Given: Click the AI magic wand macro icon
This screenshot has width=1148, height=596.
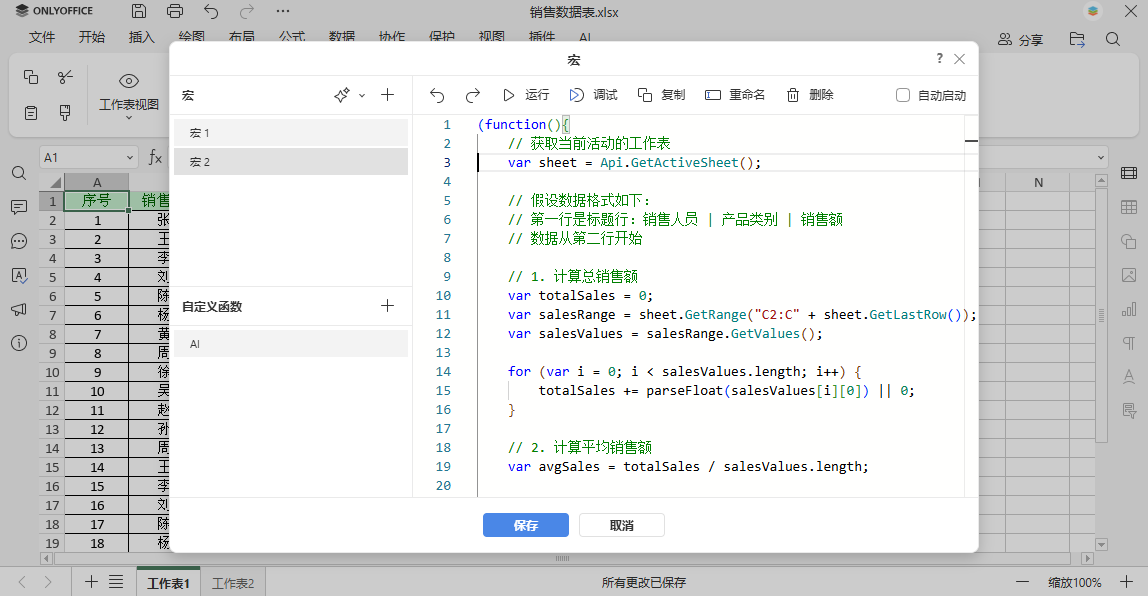Looking at the screenshot, I should [x=342, y=95].
